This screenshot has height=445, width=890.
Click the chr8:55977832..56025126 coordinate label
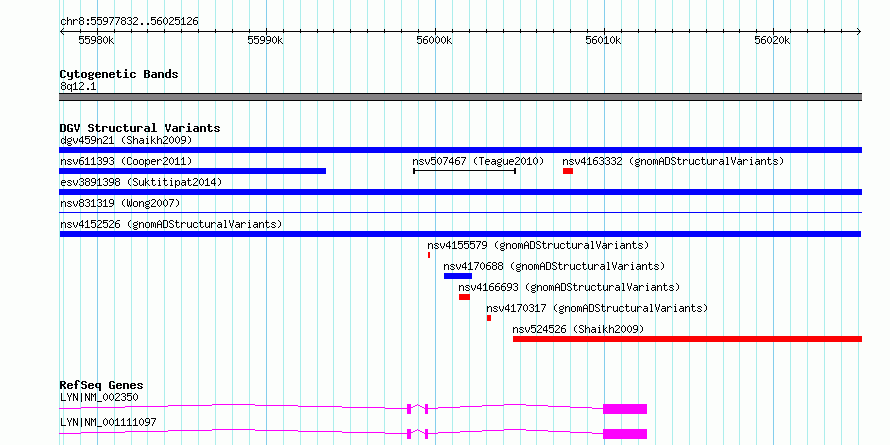pos(129,22)
